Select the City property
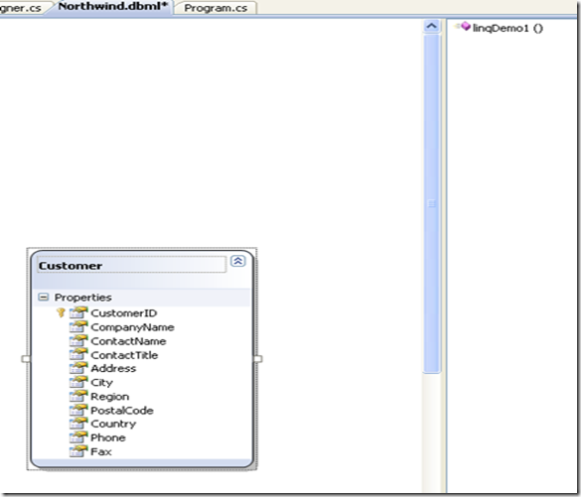The height and width of the screenshot is (497, 581). click(x=102, y=382)
